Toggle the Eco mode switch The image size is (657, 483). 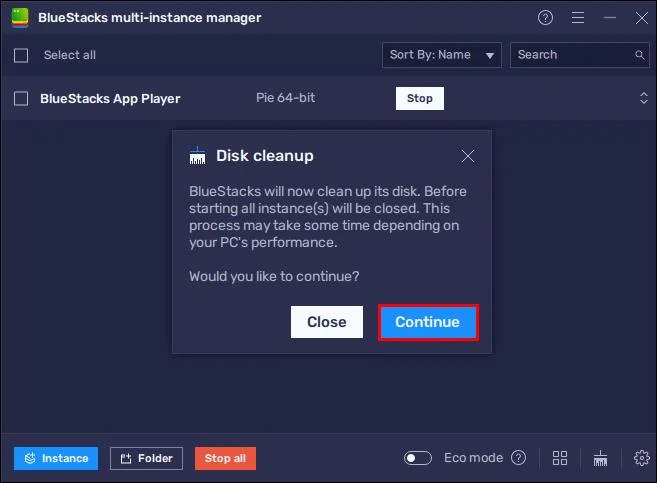click(417, 458)
